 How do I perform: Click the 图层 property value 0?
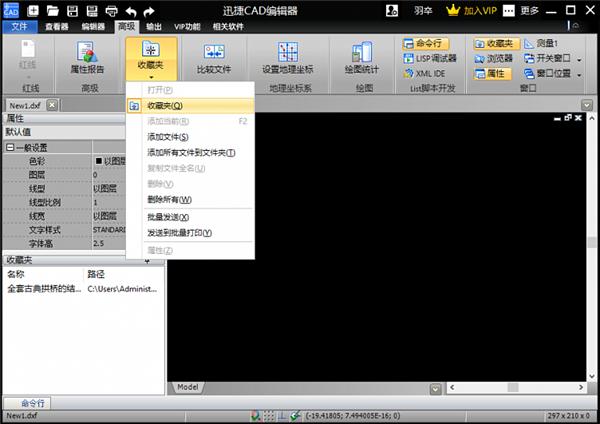[x=109, y=175]
